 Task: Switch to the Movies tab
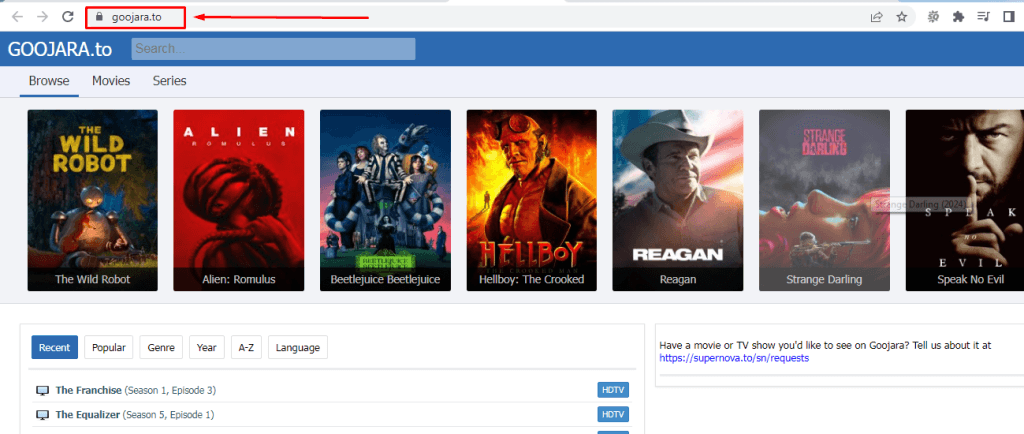point(111,81)
